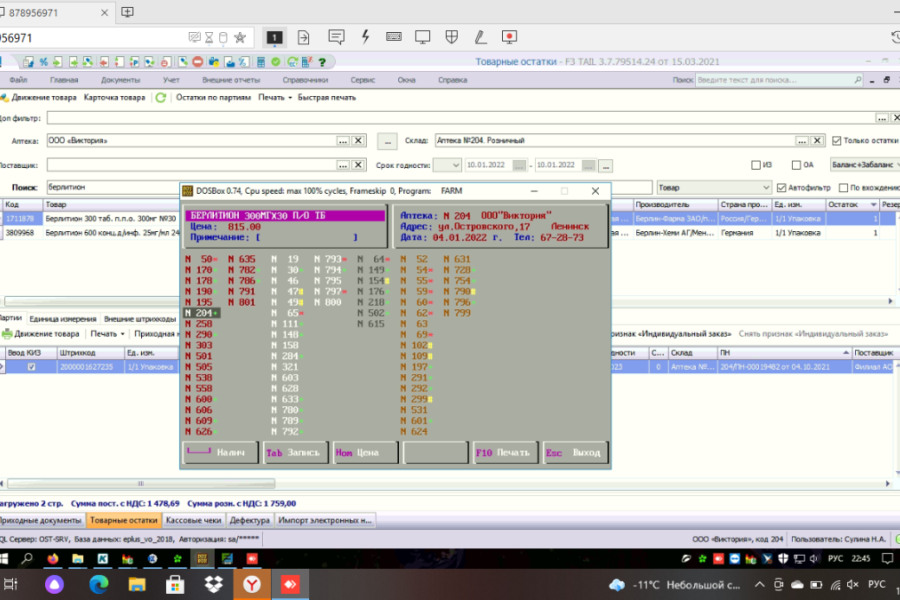Click Esc Выход button in DOSBox window
This screenshot has height=600, width=900.
575,452
